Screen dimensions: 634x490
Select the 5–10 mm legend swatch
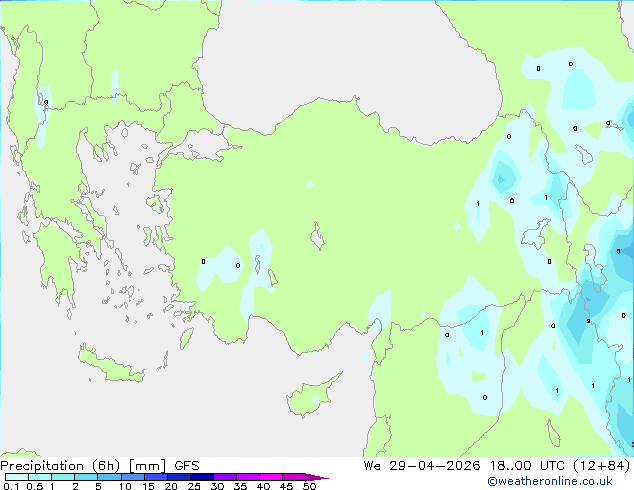coord(109,477)
